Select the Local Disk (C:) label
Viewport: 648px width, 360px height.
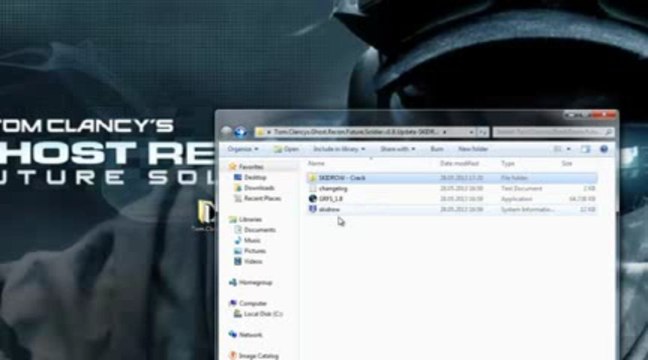(x=263, y=314)
